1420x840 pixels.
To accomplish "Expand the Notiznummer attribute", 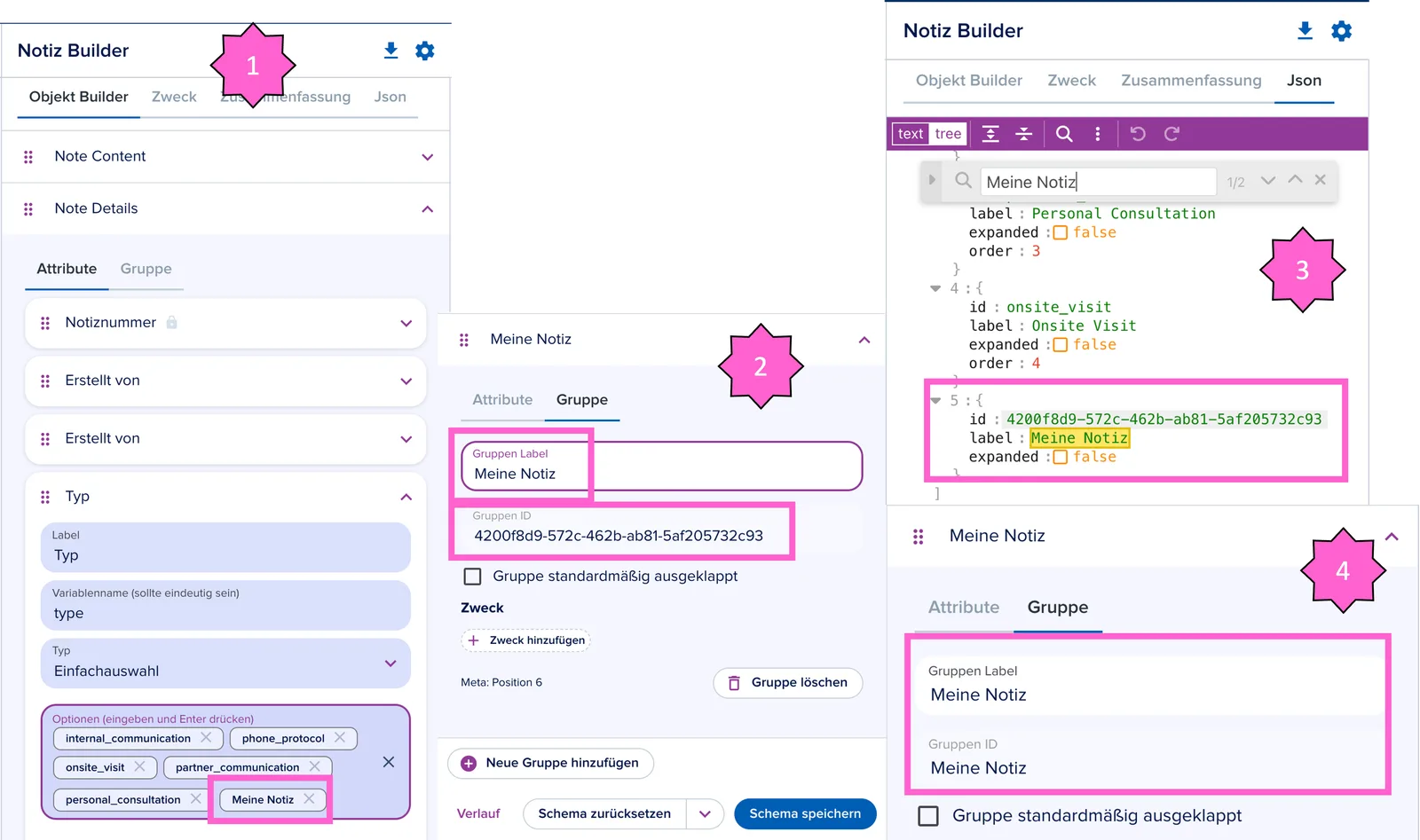I will click(406, 323).
